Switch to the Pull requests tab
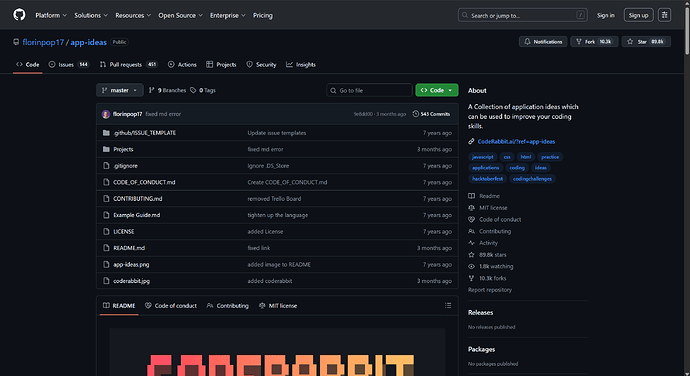 128,65
